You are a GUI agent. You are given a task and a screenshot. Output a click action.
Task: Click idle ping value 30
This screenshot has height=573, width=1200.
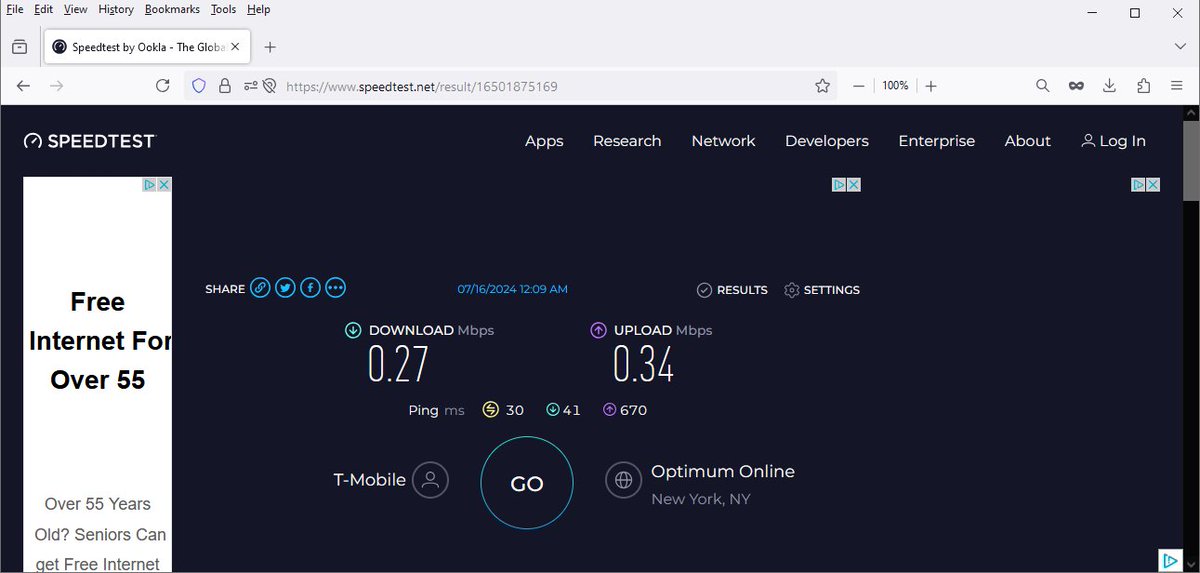(x=514, y=410)
